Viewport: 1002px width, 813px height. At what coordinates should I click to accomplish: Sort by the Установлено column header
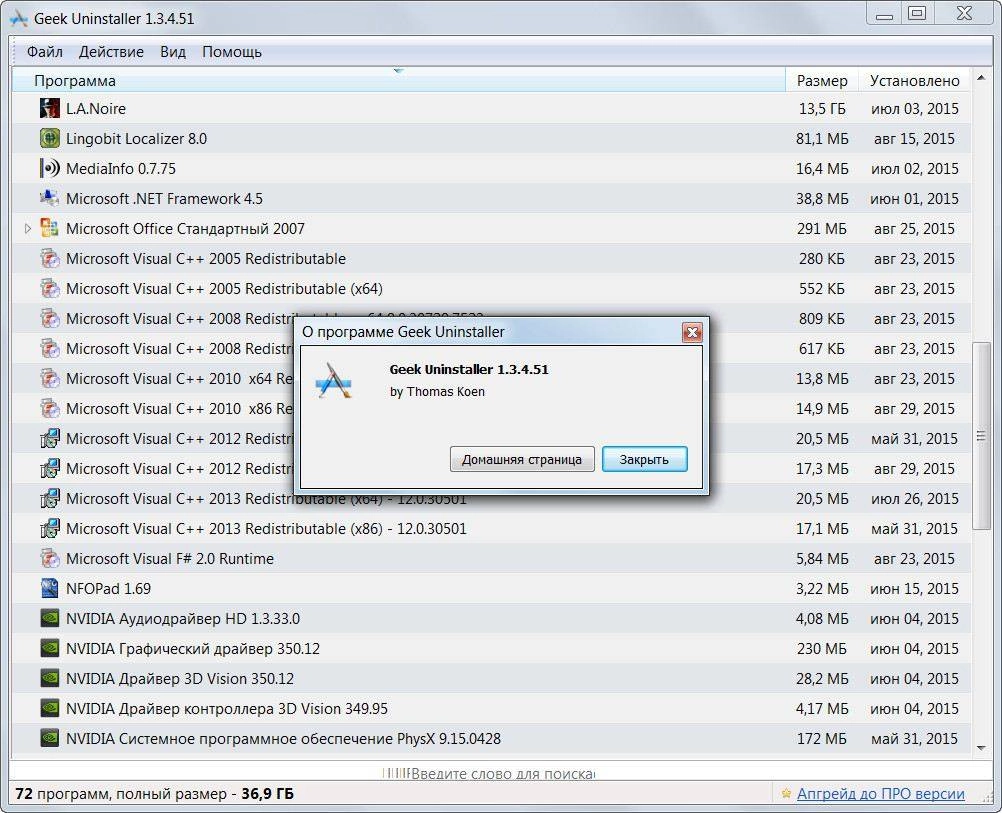tap(914, 81)
